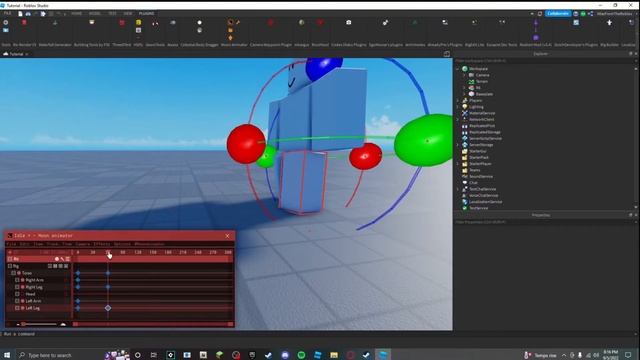Click the StarterGui folder icon
The image size is (640, 360).
coord(464,151)
